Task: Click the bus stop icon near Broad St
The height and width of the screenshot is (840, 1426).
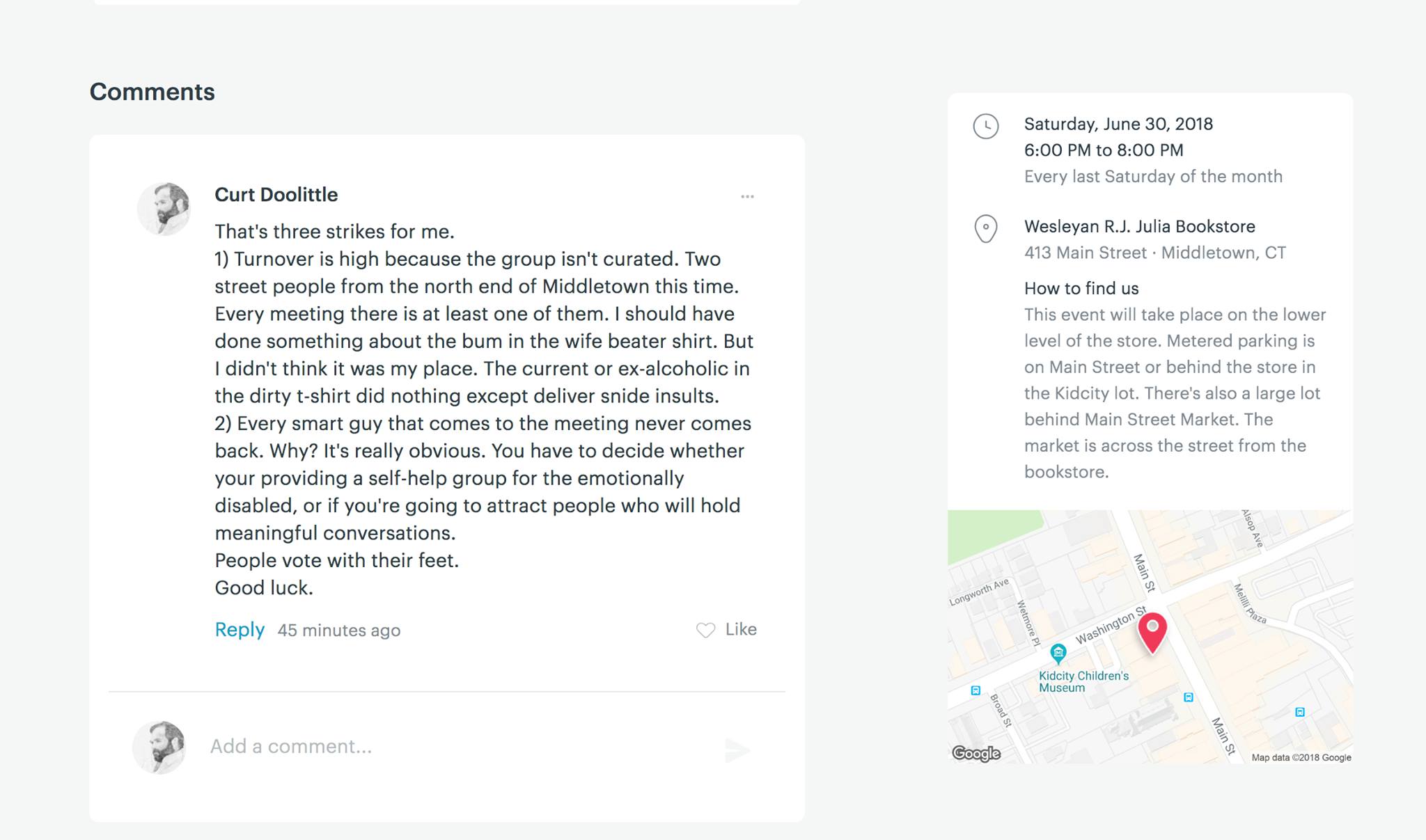Action: click(976, 690)
